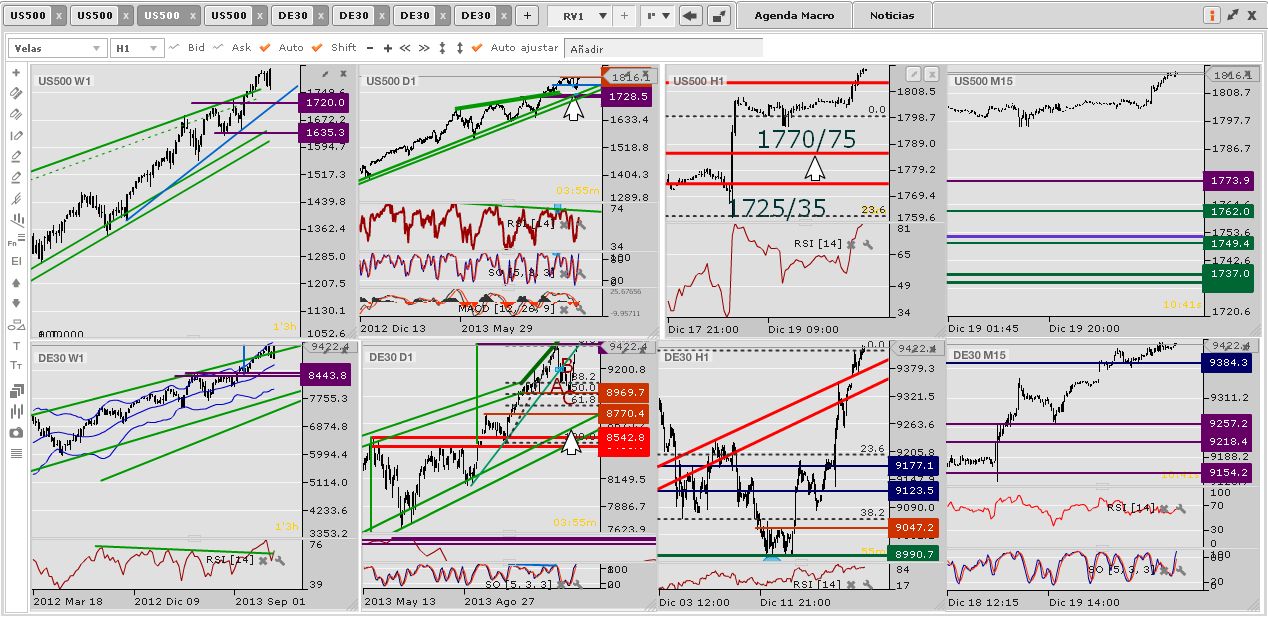Open wrench settings for US500 H1 RSI
Screen dimensions: 1268x617
(x=867, y=244)
